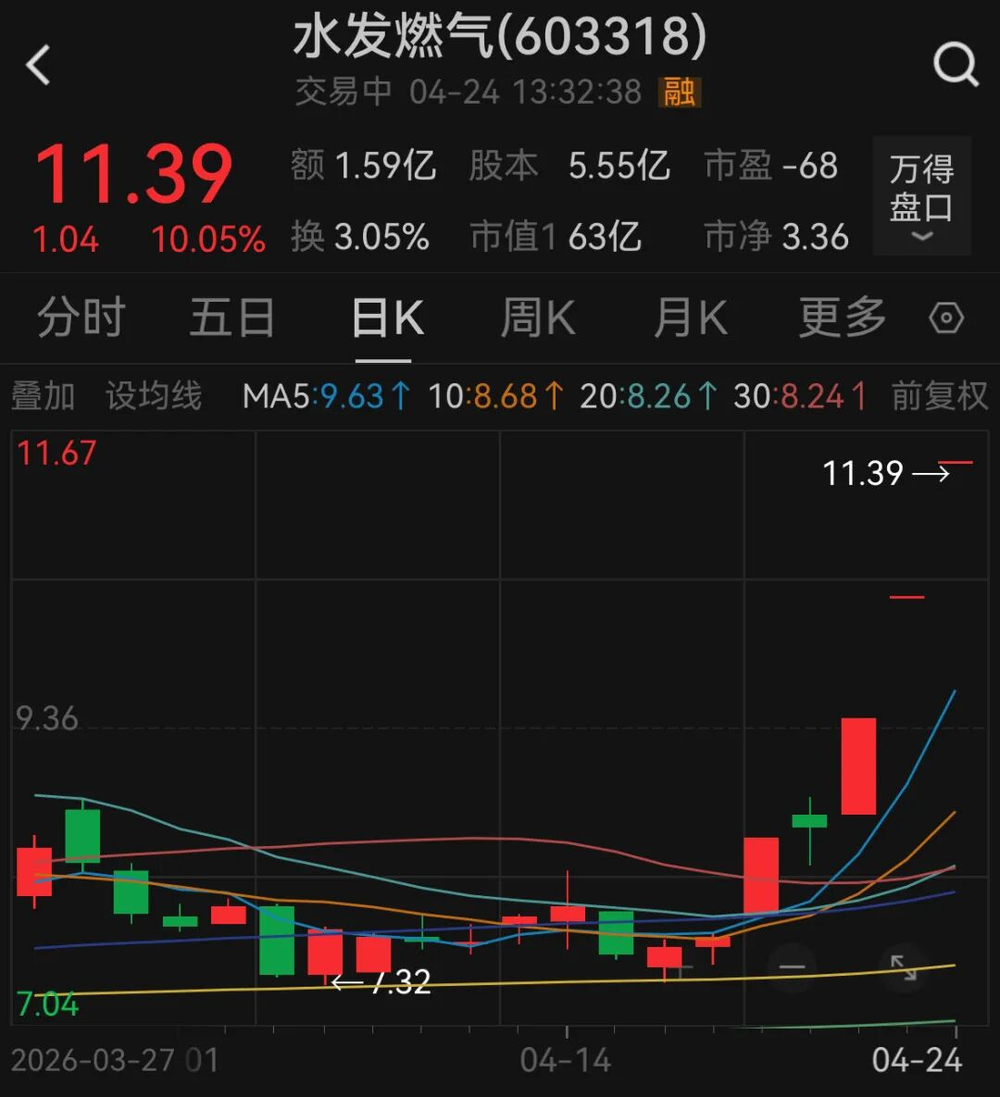The image size is (1000, 1097).
Task: Switch to the 周K tab
Action: [x=537, y=319]
